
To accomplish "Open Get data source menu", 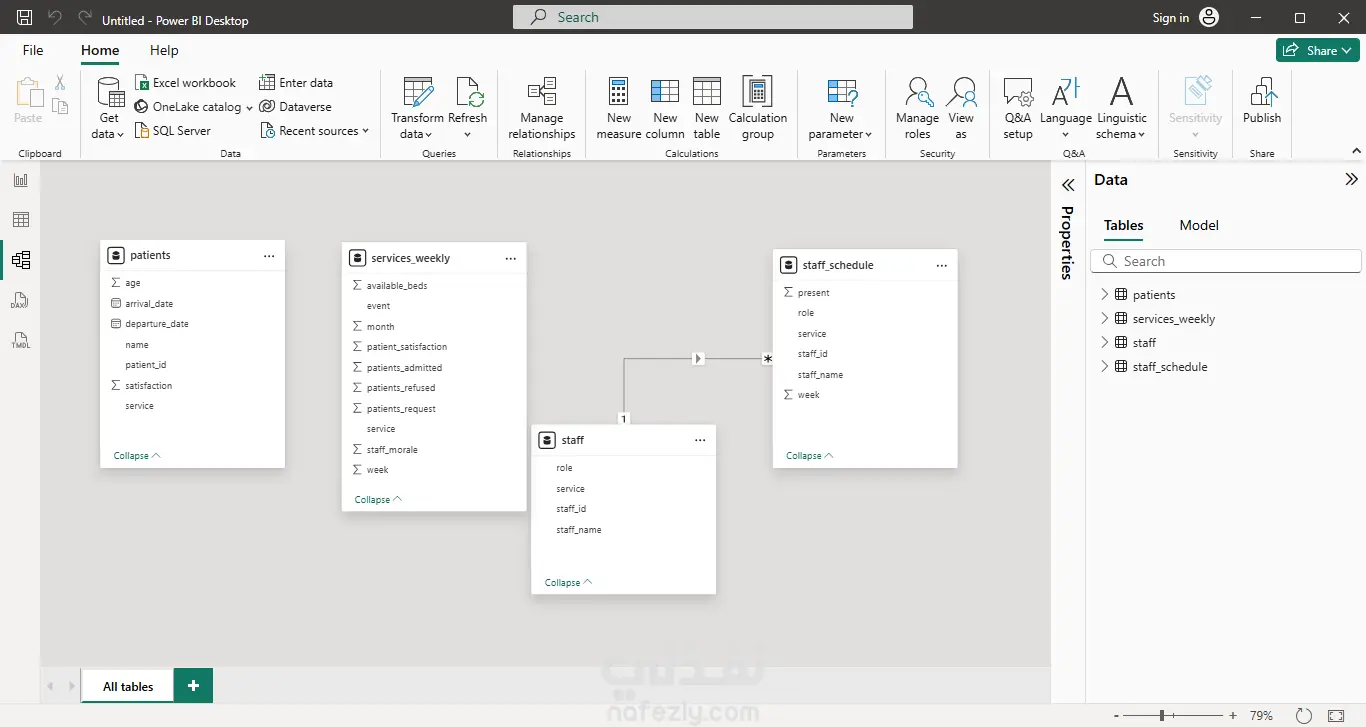I will 109,108.
